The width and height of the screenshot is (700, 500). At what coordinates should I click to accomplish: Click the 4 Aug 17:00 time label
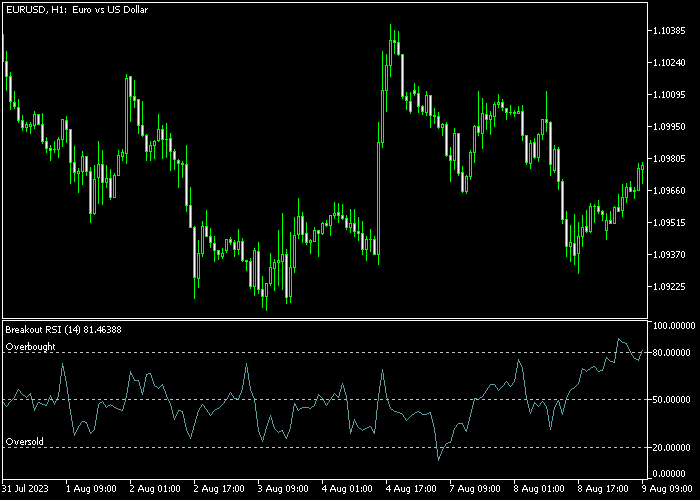point(411,488)
